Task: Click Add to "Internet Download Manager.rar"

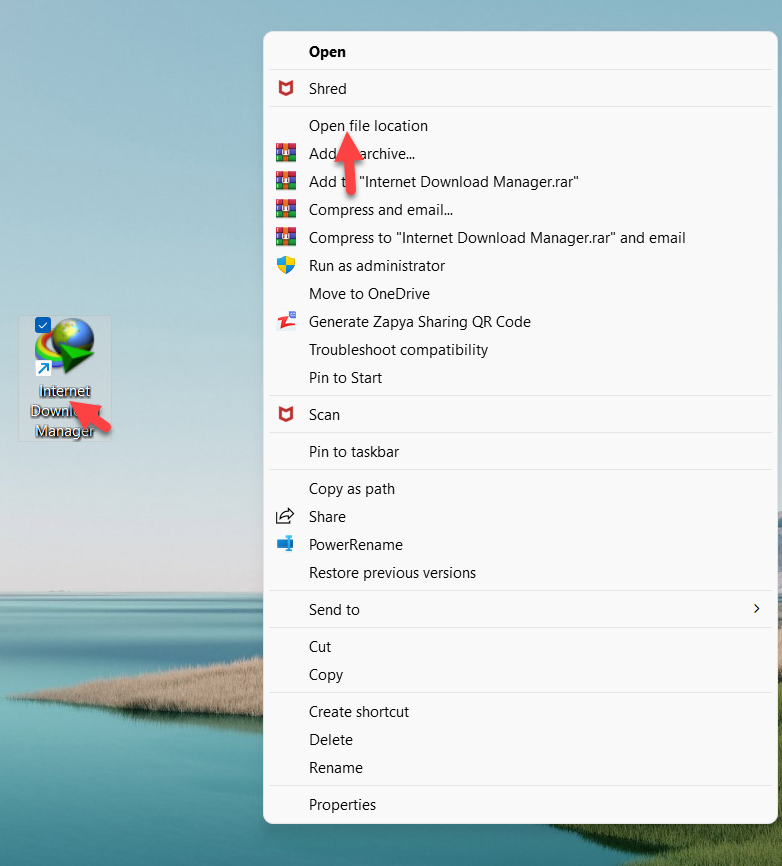Action: click(x=443, y=182)
